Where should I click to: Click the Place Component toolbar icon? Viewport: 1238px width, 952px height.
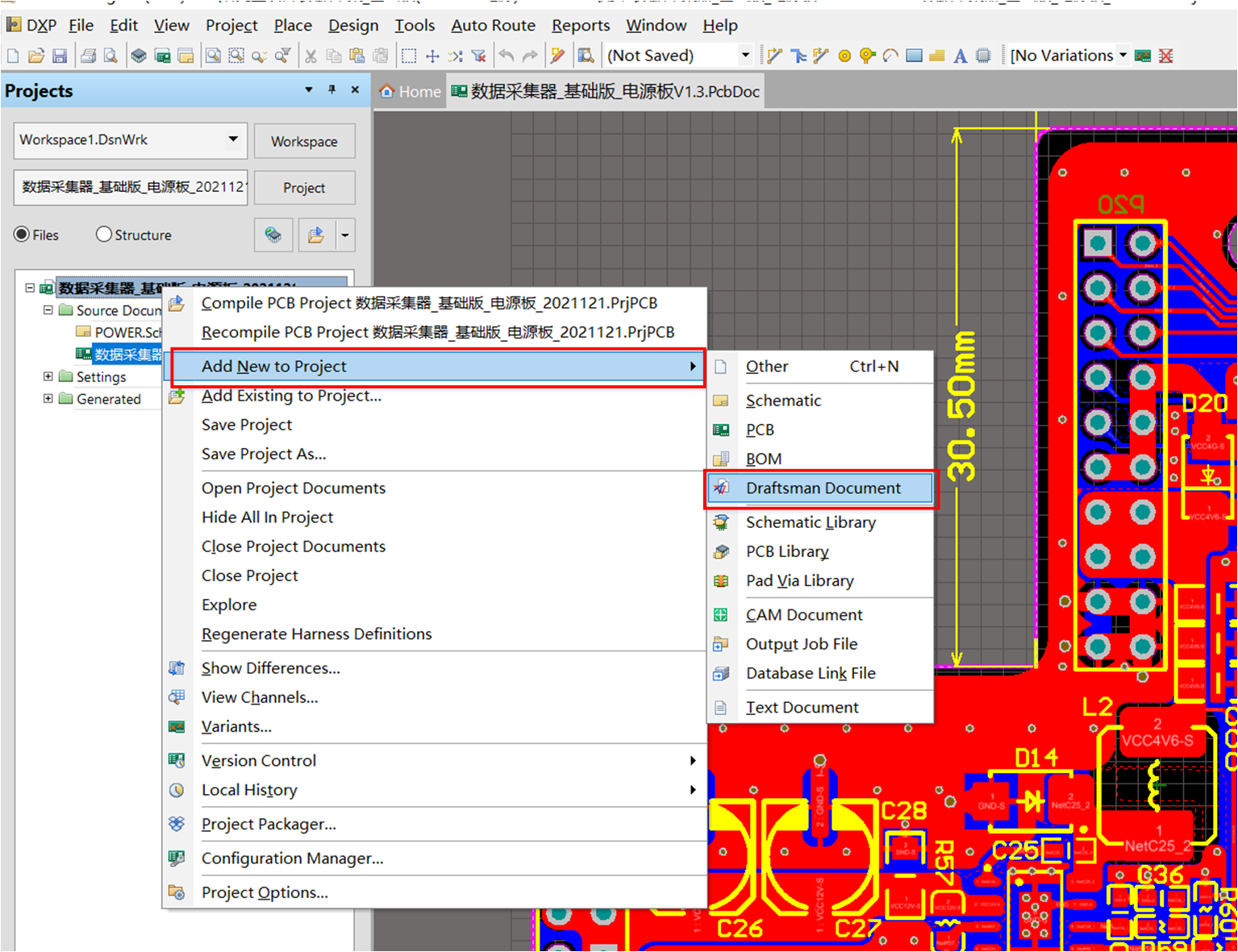(x=982, y=55)
